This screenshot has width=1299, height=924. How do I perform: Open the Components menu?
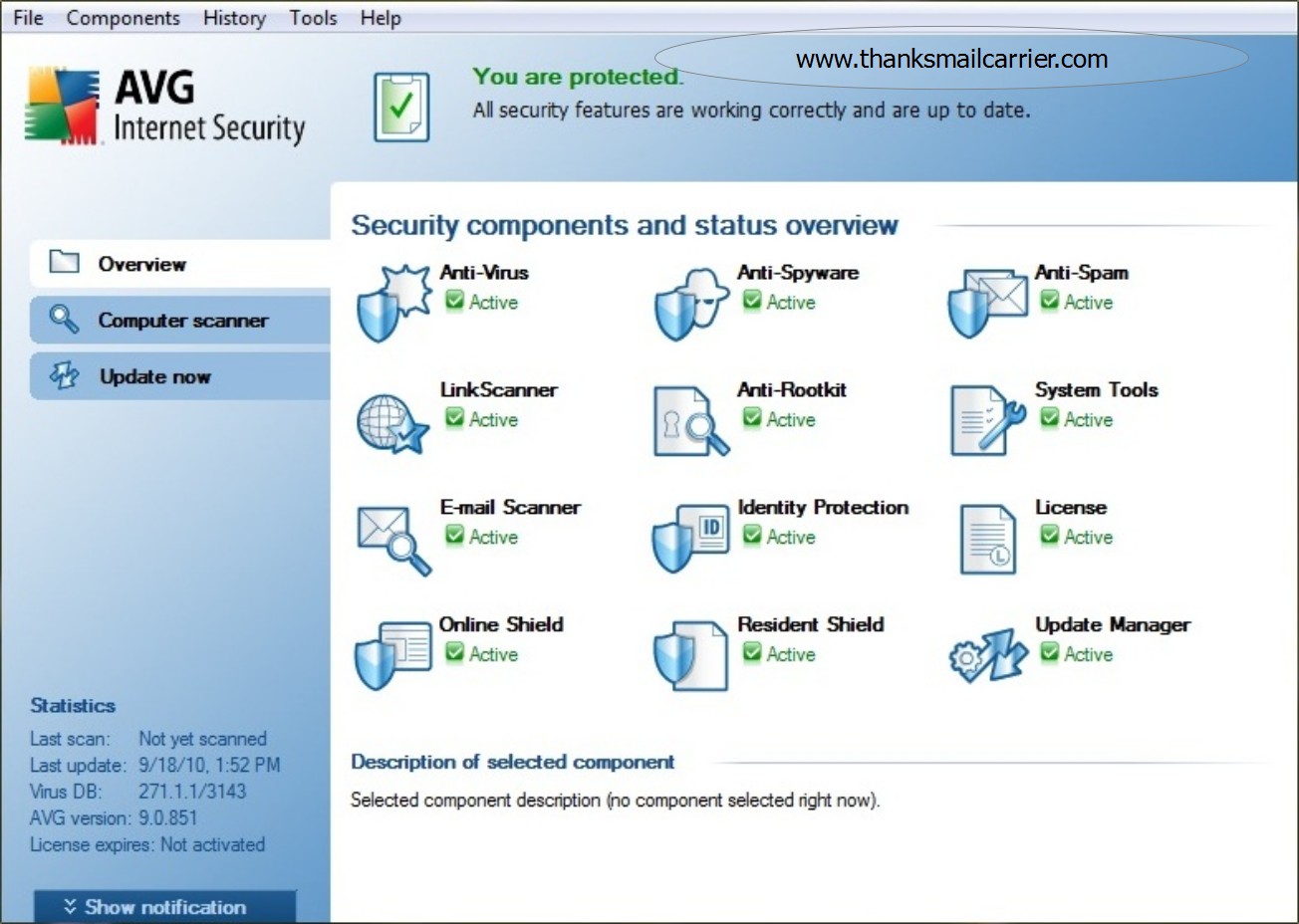123,17
